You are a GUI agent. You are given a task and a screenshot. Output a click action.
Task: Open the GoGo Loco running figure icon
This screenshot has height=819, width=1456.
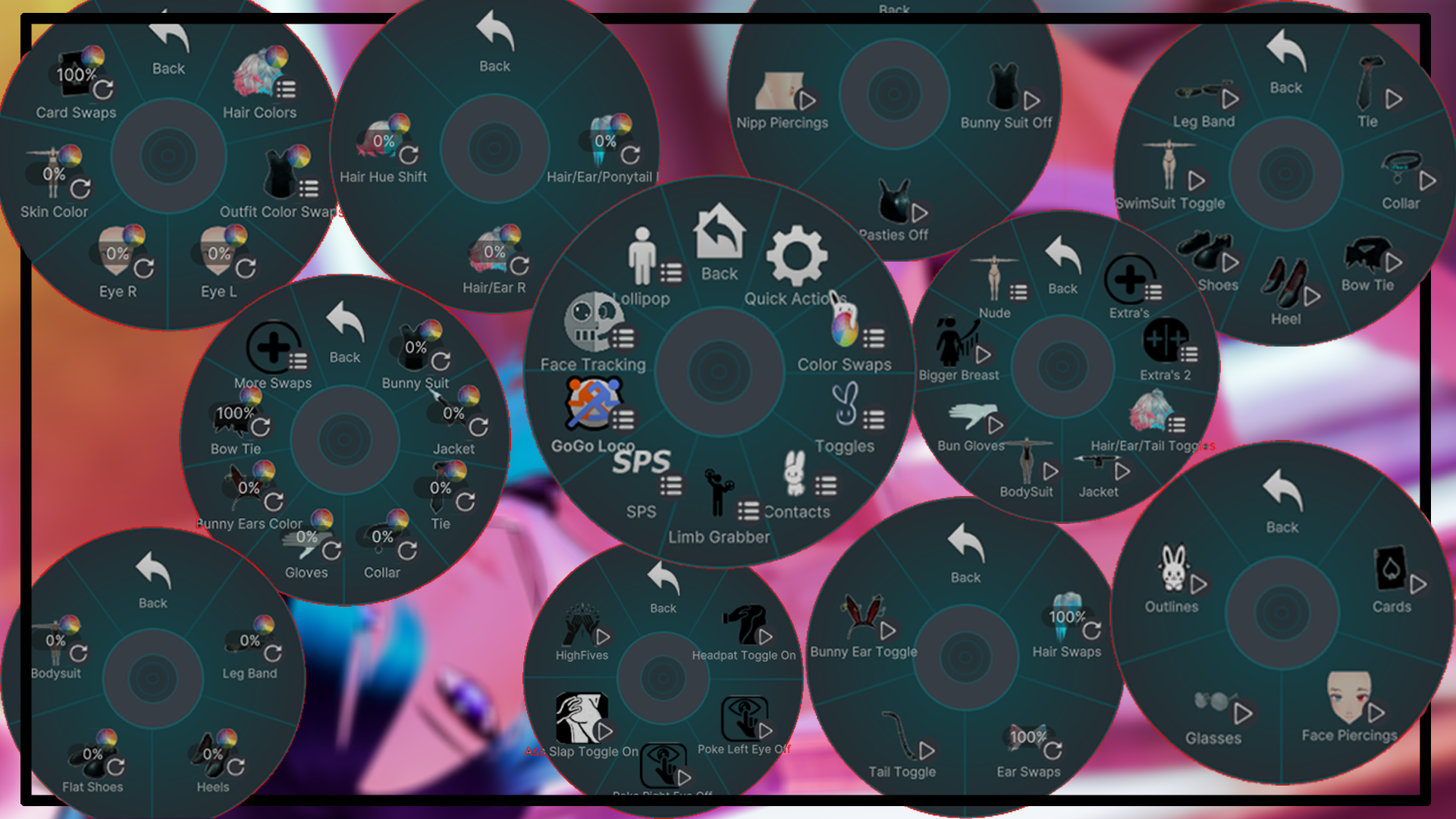[594, 404]
